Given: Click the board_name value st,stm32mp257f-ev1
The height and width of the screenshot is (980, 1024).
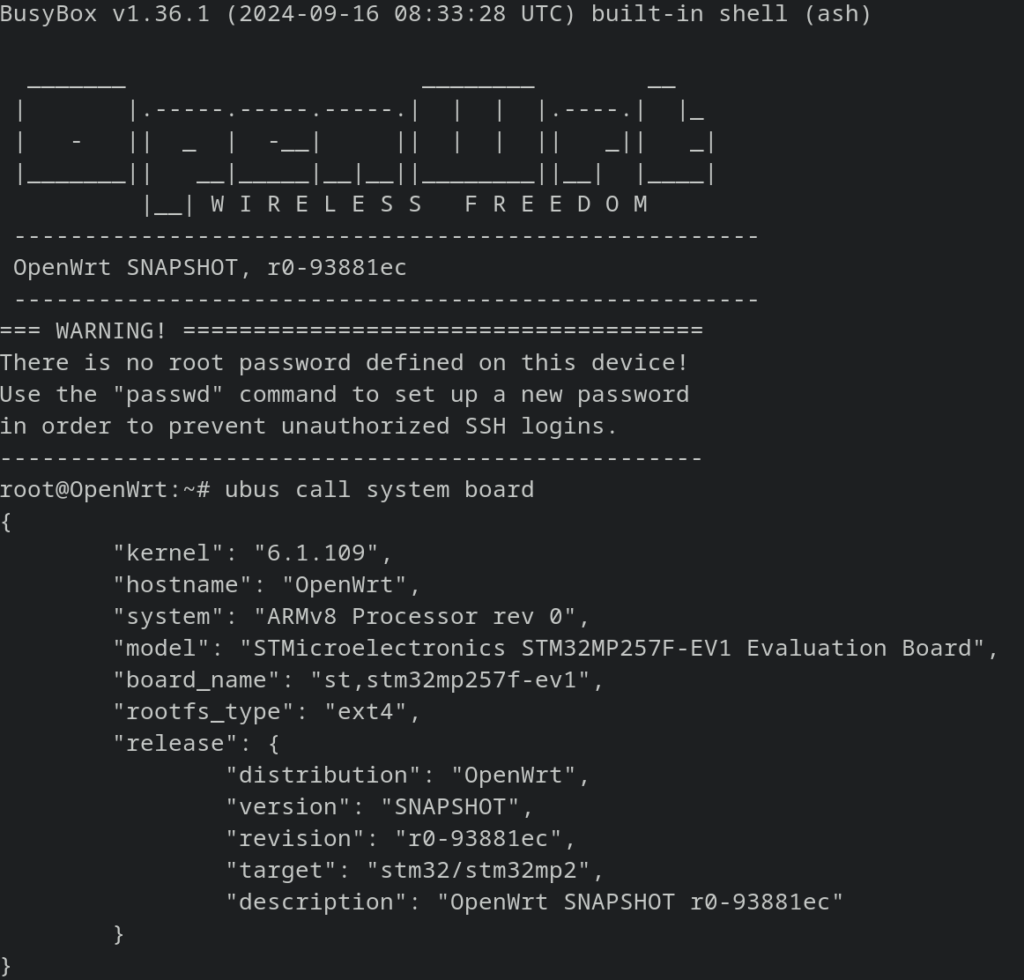Looking at the screenshot, I should 450,680.
